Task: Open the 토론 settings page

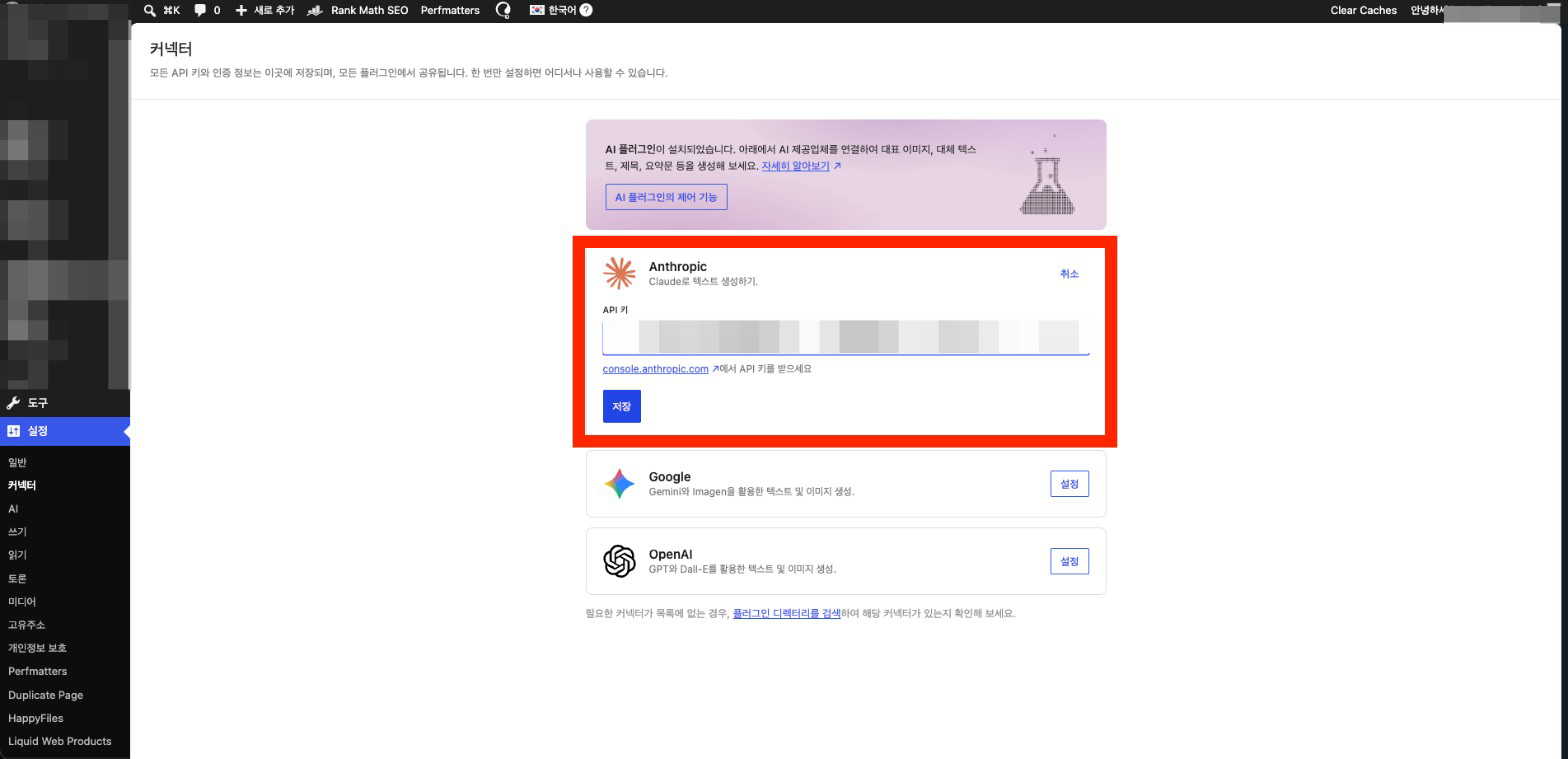Action: click(17, 579)
